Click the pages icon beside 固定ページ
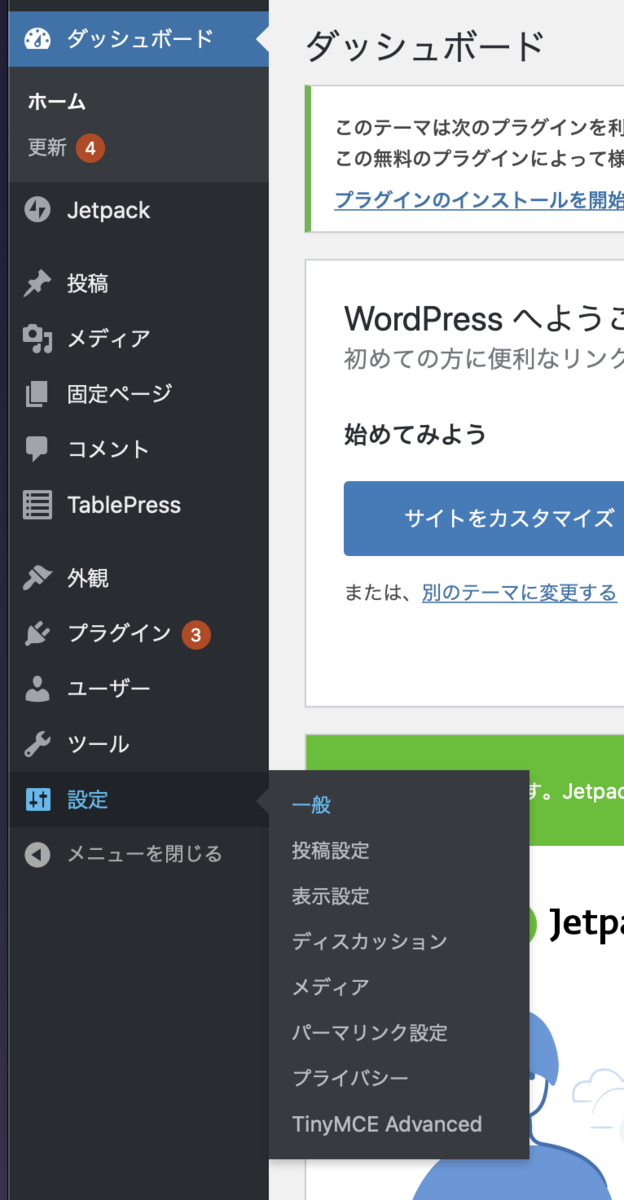The width and height of the screenshot is (624, 1200). (37, 394)
